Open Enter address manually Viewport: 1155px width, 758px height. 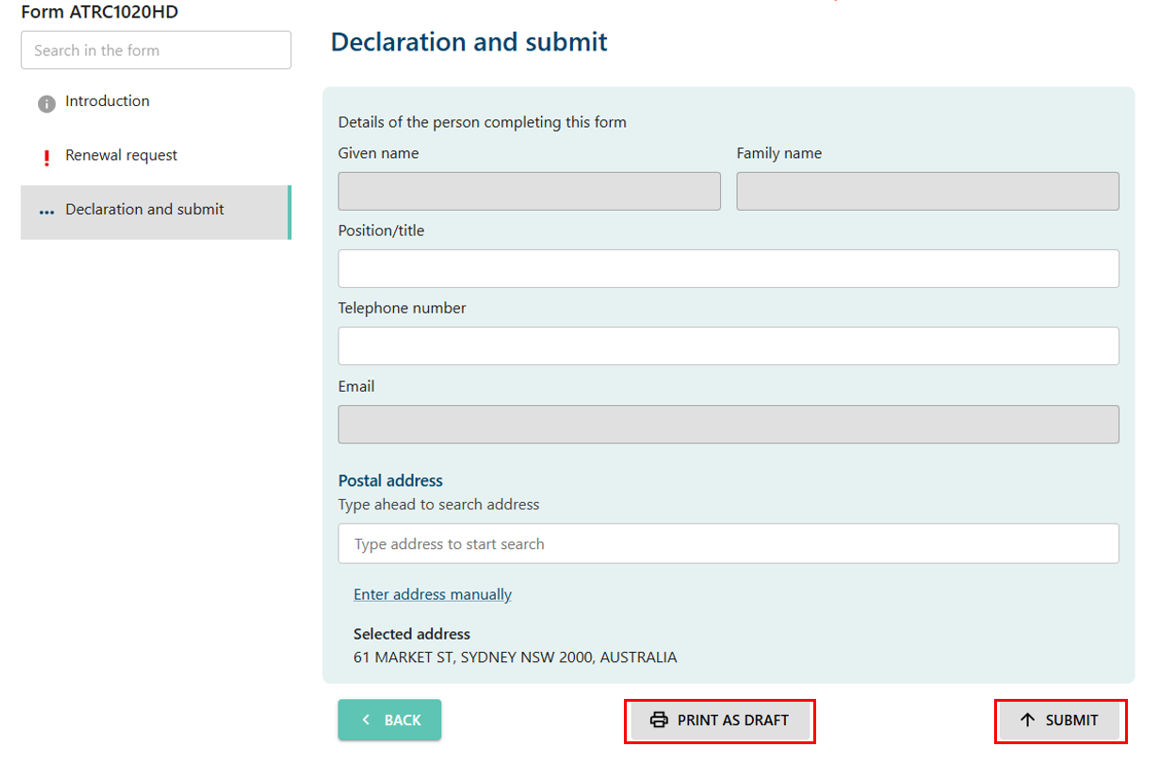[x=432, y=594]
